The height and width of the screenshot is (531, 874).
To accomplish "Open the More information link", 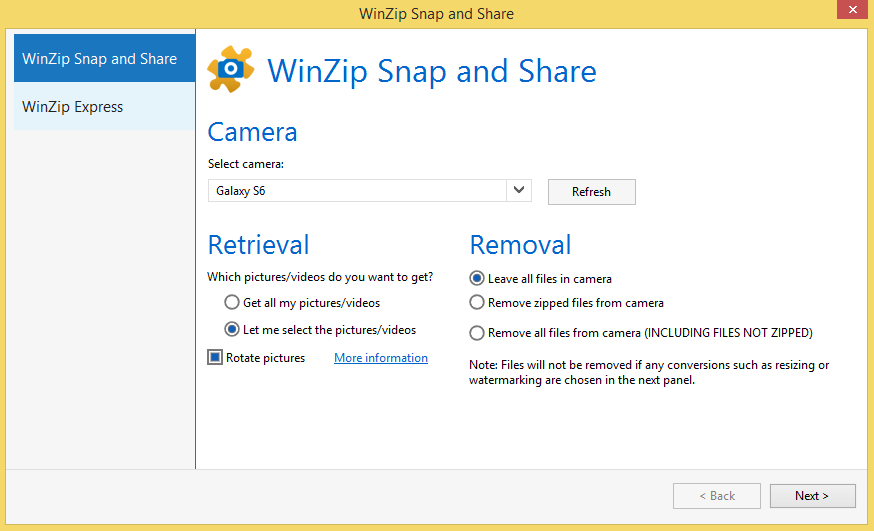I will 380,358.
